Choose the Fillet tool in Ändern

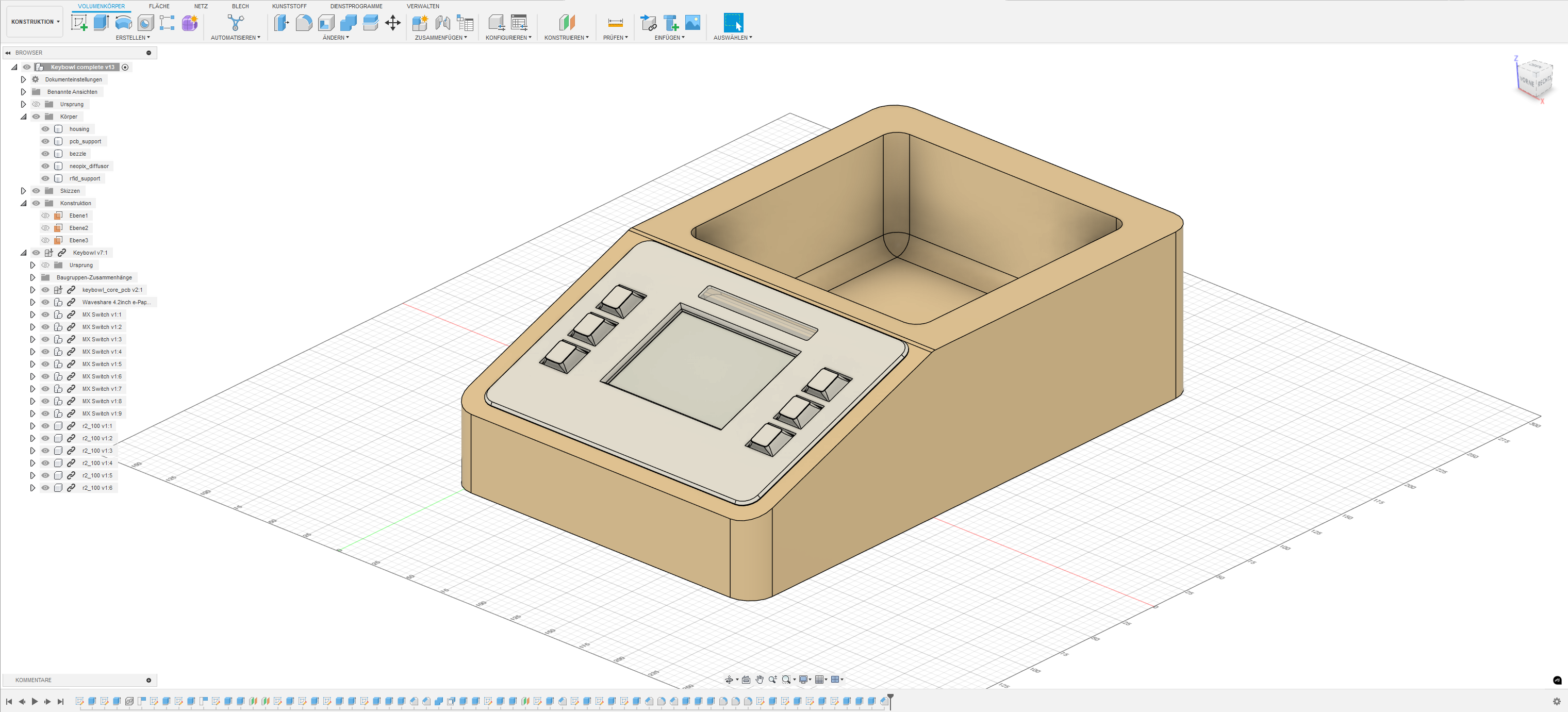coord(304,23)
